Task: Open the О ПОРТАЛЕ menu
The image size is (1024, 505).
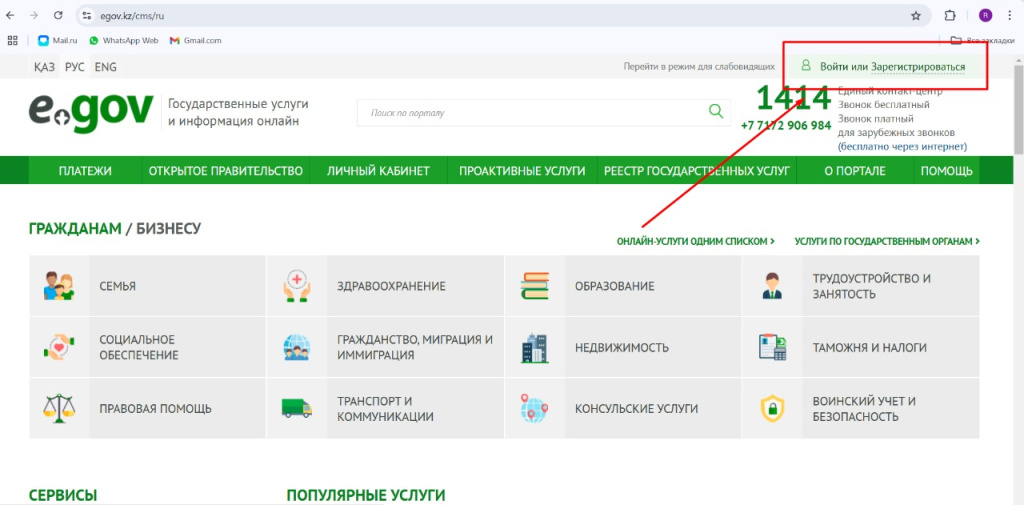Action: tap(854, 171)
